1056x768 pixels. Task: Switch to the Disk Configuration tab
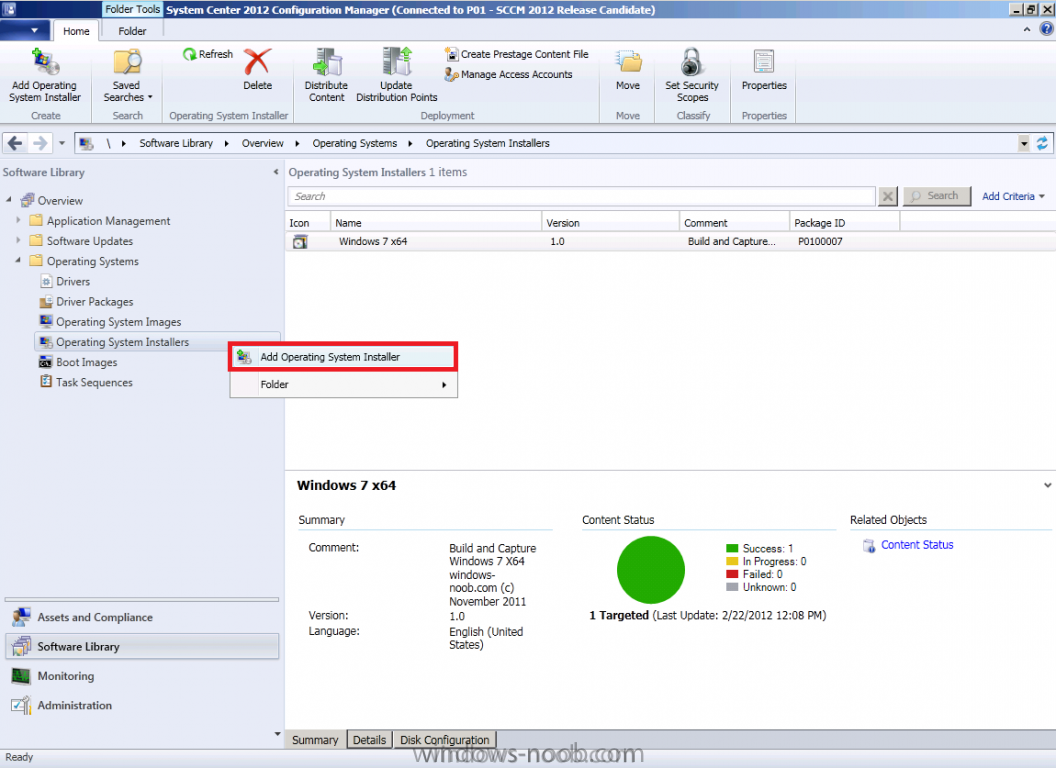click(444, 740)
